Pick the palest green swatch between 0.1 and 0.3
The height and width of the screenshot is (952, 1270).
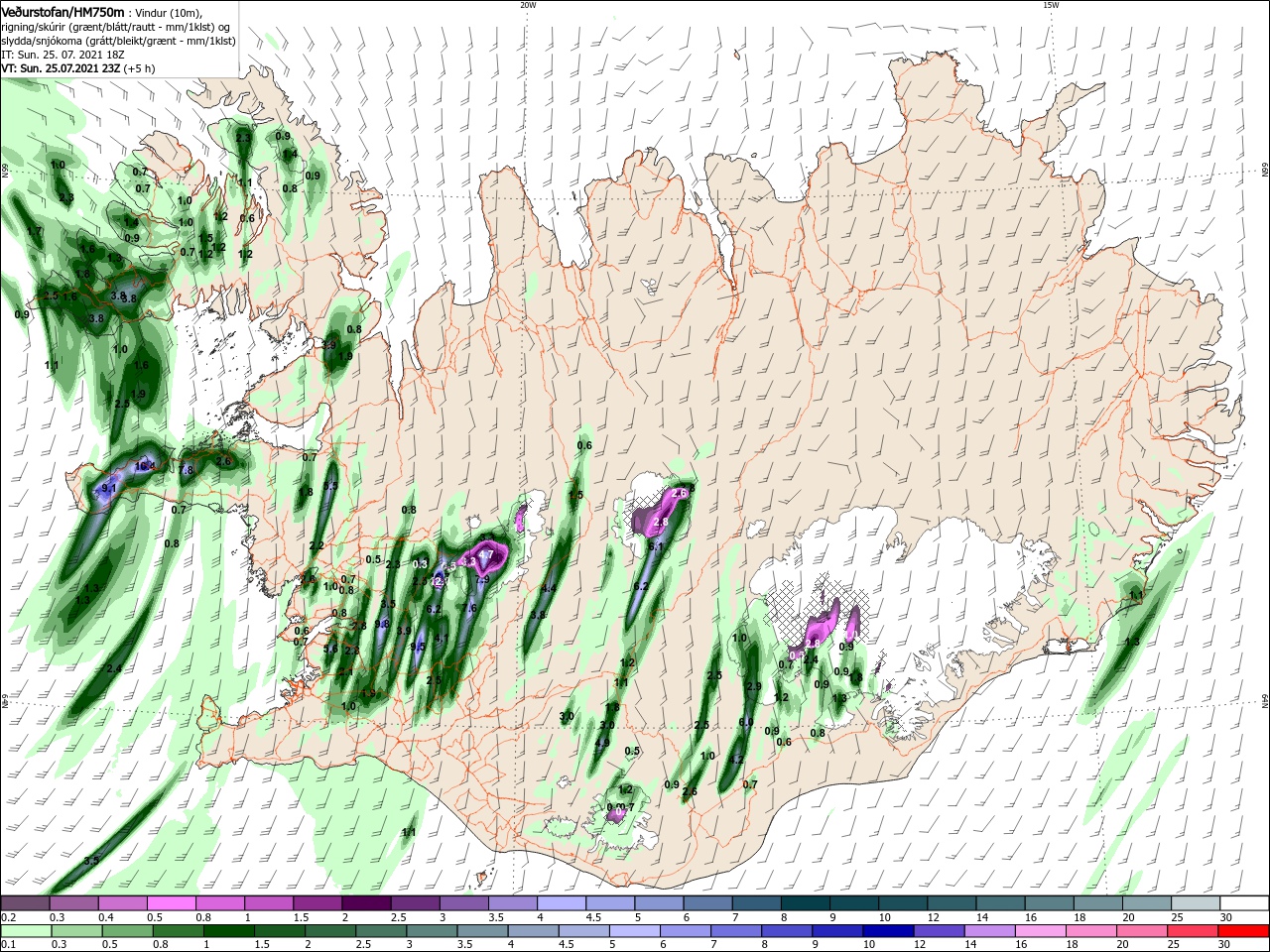coord(26,930)
